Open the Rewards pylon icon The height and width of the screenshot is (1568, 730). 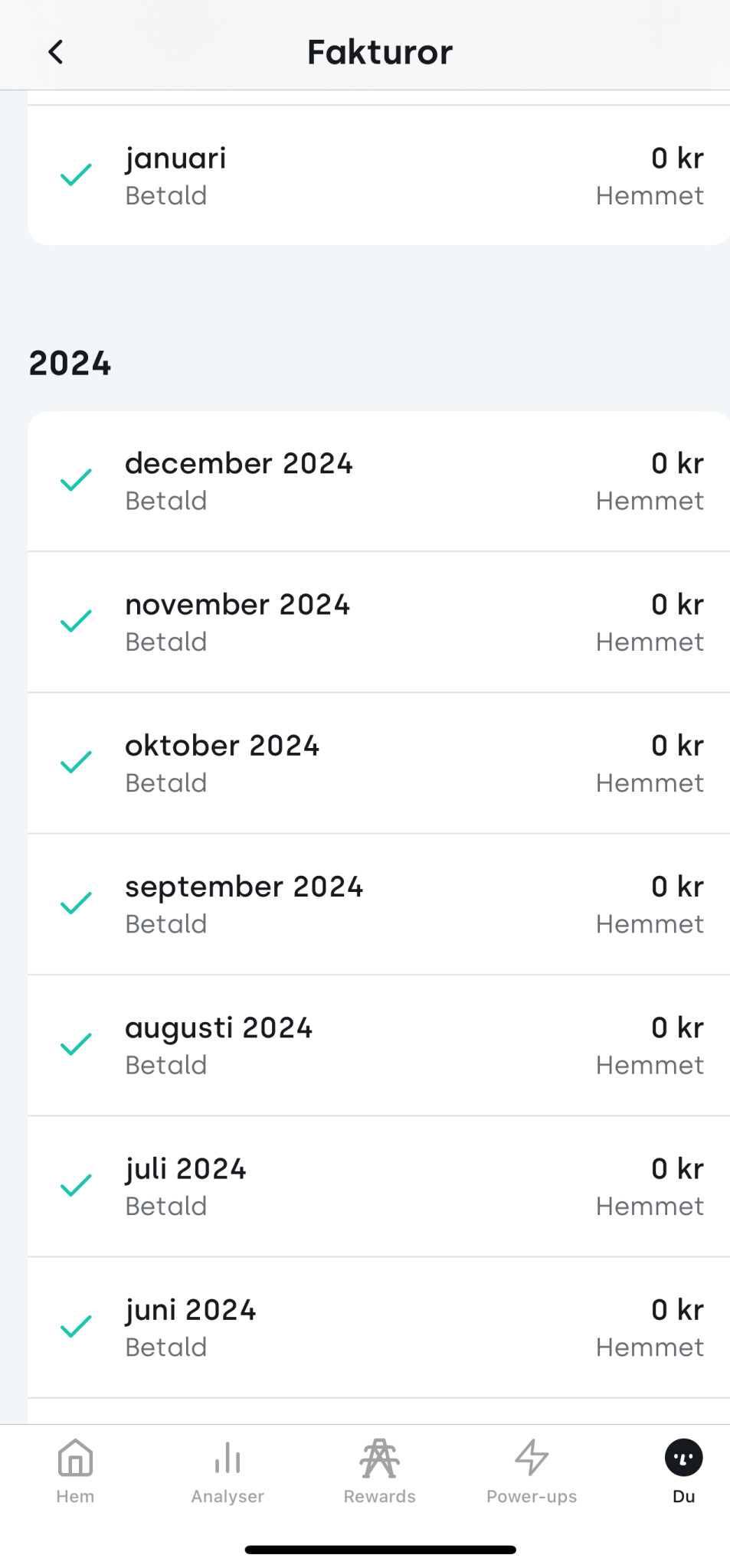click(x=379, y=1457)
